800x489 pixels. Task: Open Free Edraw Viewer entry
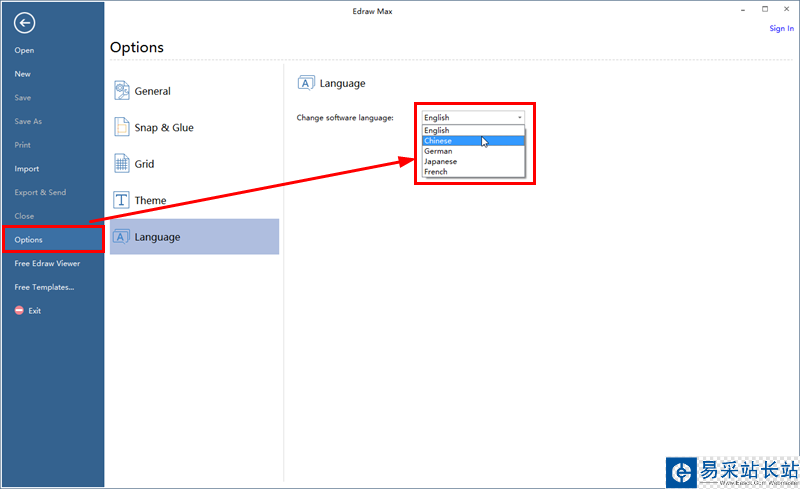coord(47,263)
